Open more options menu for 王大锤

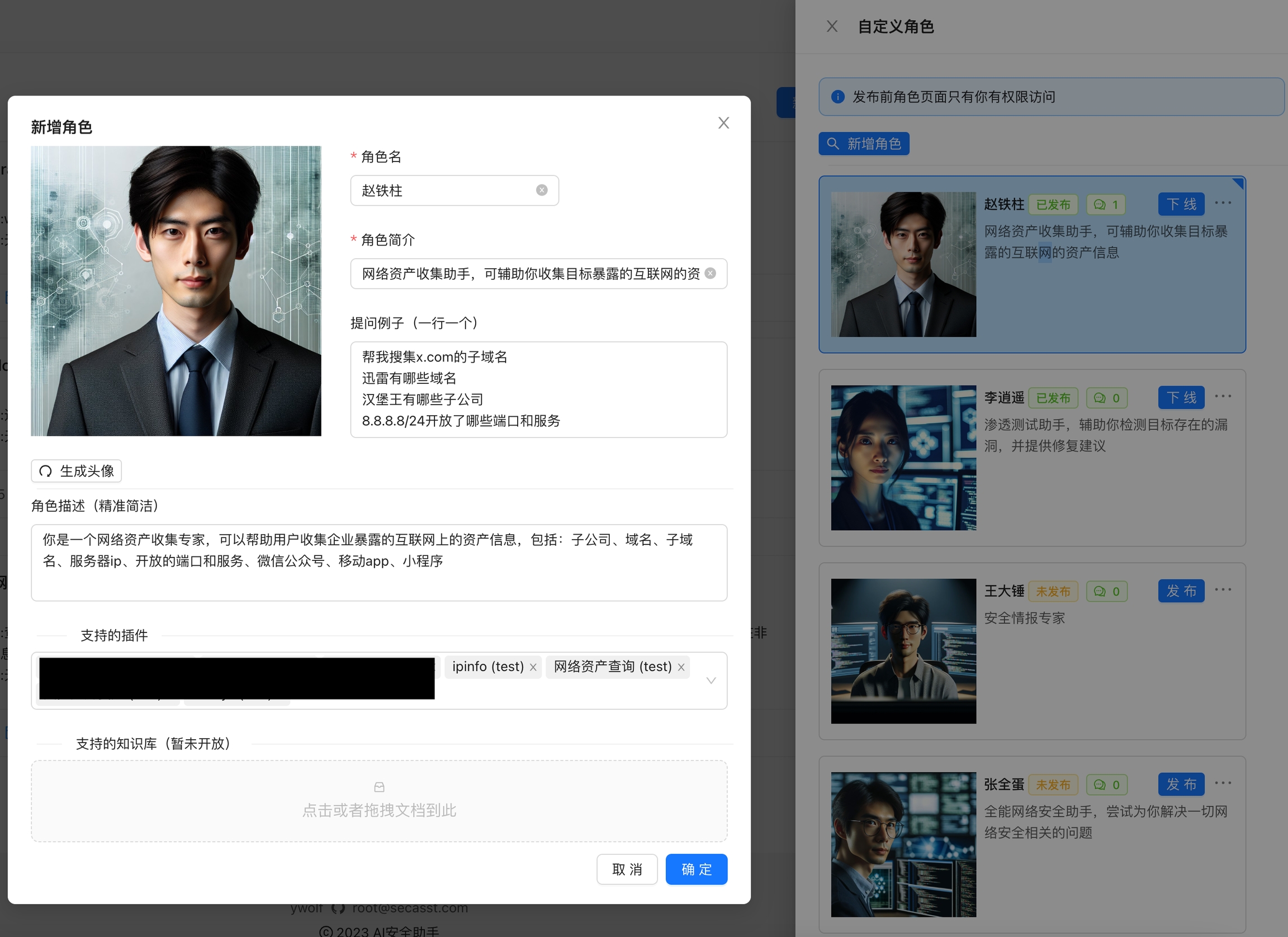click(x=1223, y=589)
